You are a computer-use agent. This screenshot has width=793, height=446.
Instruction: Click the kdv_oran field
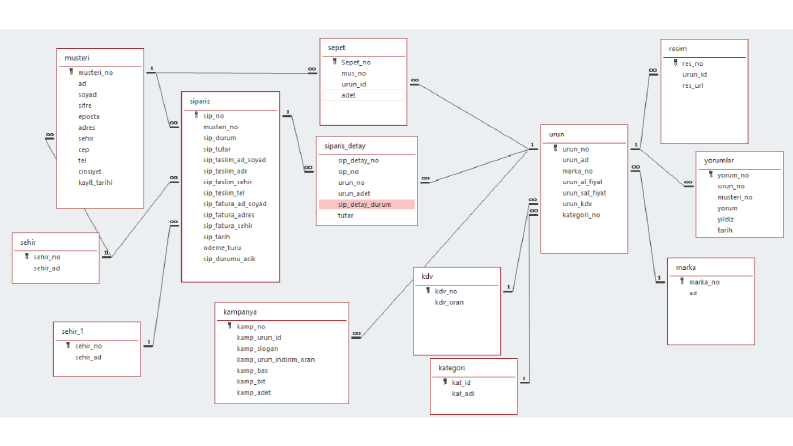click(449, 302)
